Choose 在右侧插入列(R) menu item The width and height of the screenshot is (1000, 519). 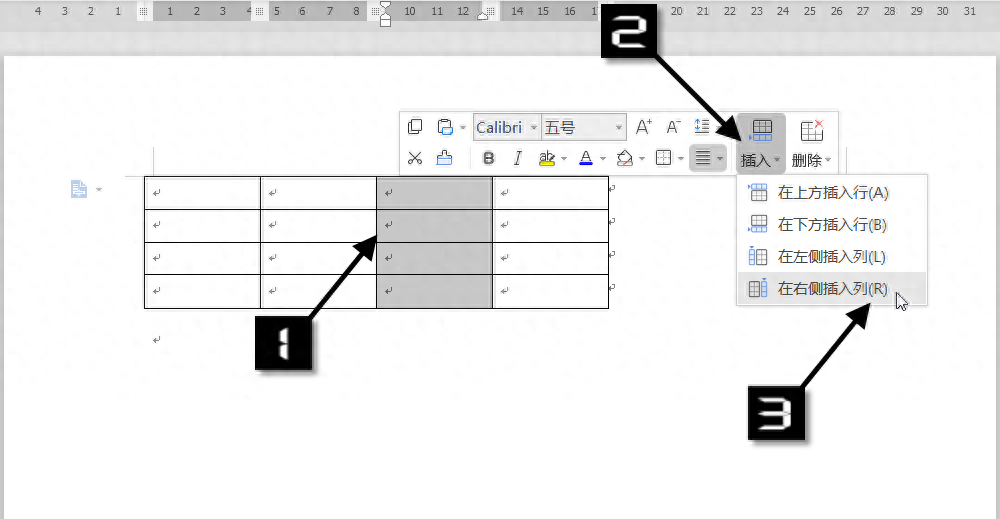pyautogui.click(x=832, y=289)
